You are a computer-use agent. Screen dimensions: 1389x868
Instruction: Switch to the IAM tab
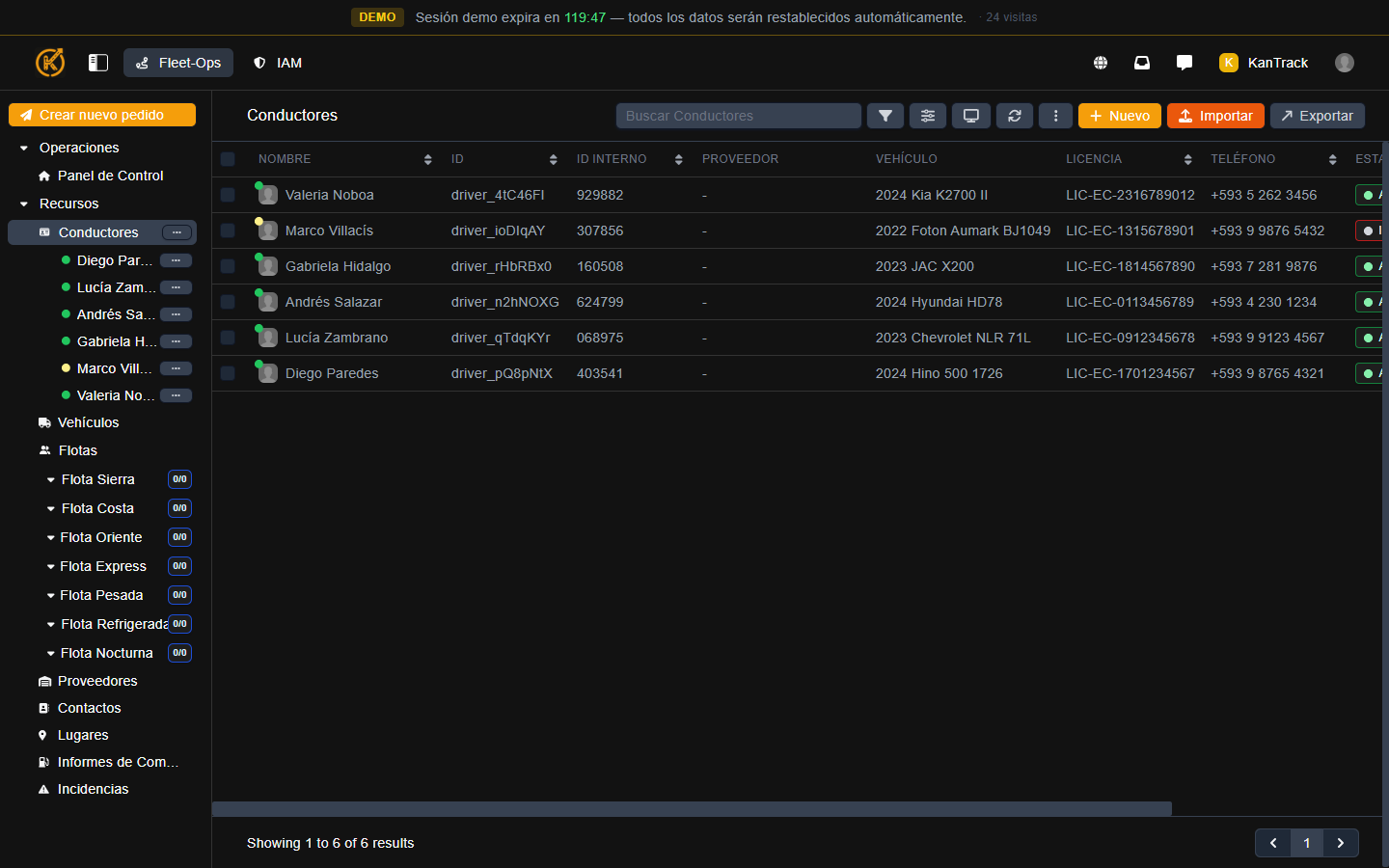278,63
